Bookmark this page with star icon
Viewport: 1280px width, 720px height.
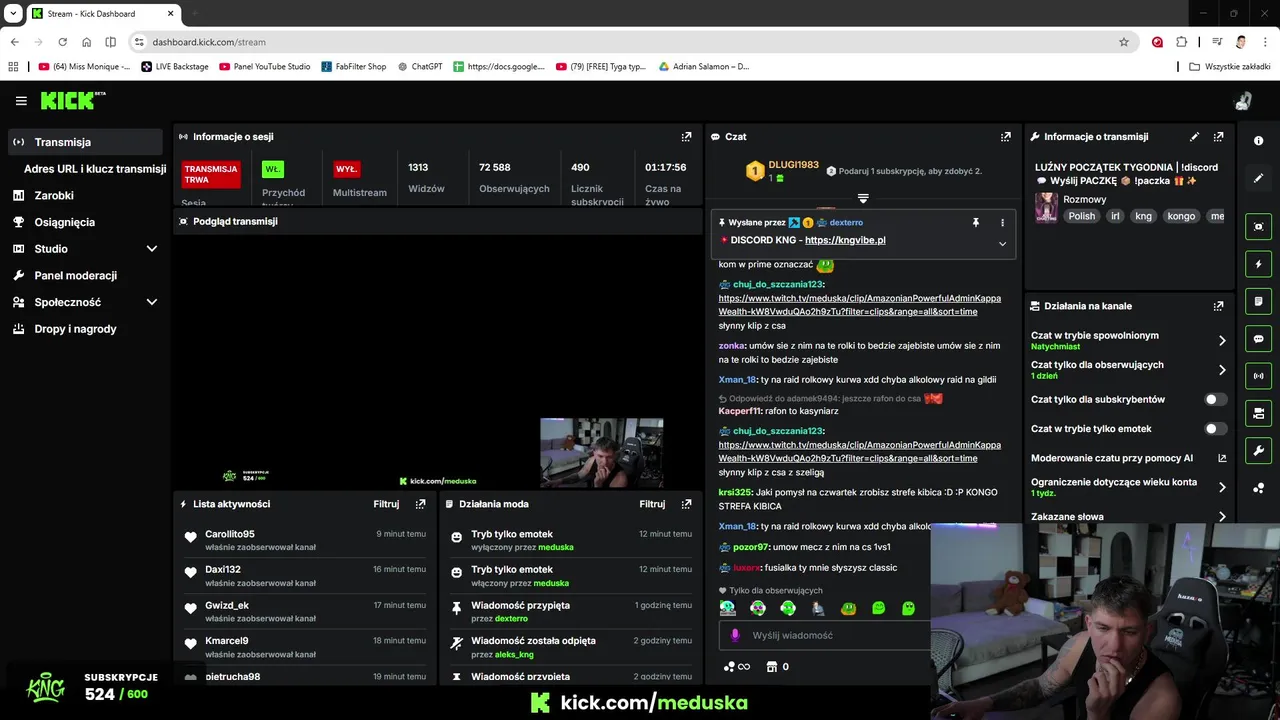point(1124,42)
